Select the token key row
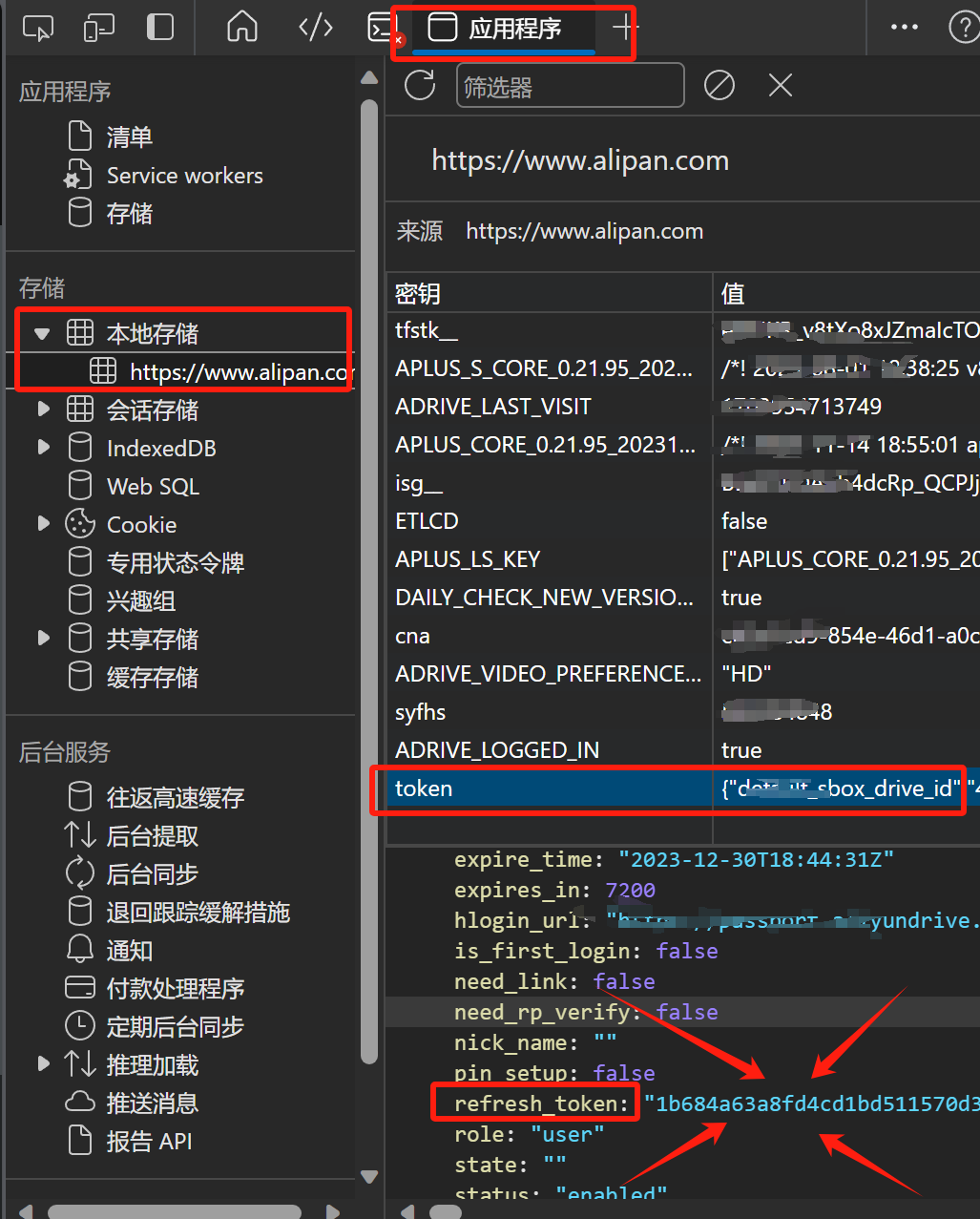Screen dimensions: 980x1219 [683, 788]
